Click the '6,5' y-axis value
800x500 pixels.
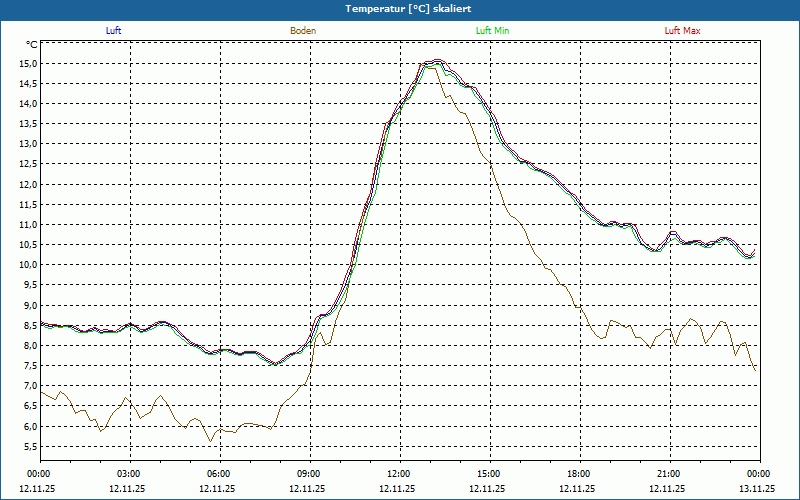coord(31,406)
